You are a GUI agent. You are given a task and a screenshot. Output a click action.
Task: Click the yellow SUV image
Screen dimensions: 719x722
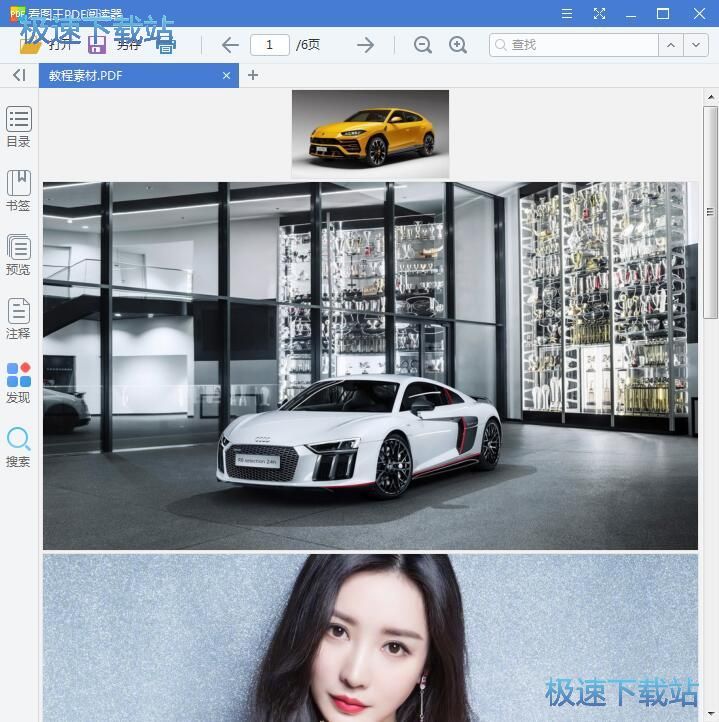(x=370, y=134)
